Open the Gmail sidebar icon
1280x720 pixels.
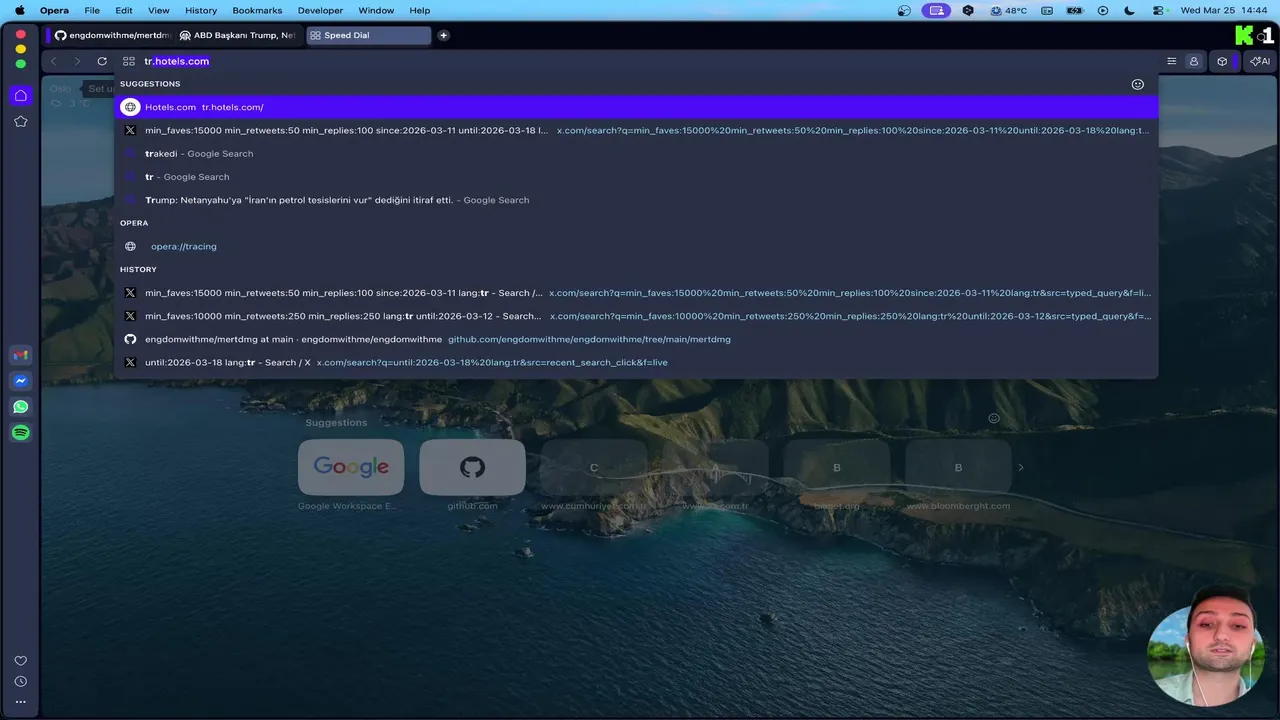(x=20, y=355)
